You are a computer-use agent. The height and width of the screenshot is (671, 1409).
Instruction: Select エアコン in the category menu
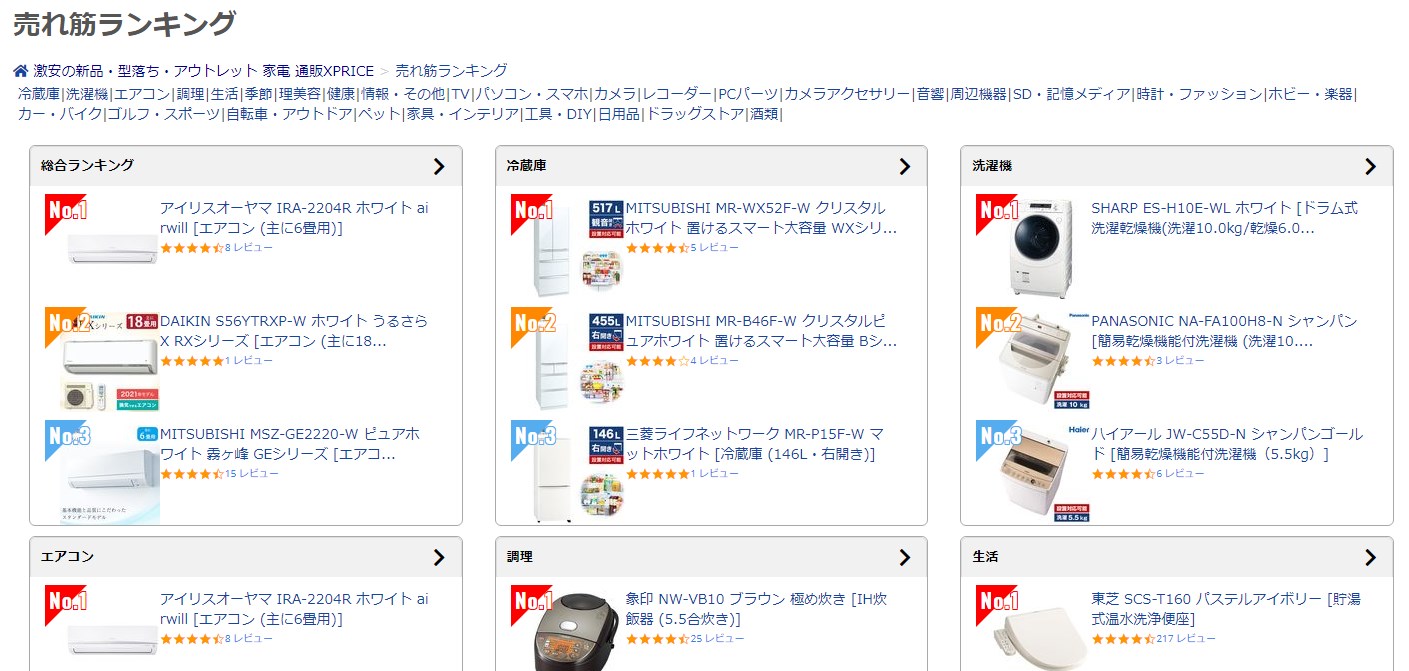142,94
